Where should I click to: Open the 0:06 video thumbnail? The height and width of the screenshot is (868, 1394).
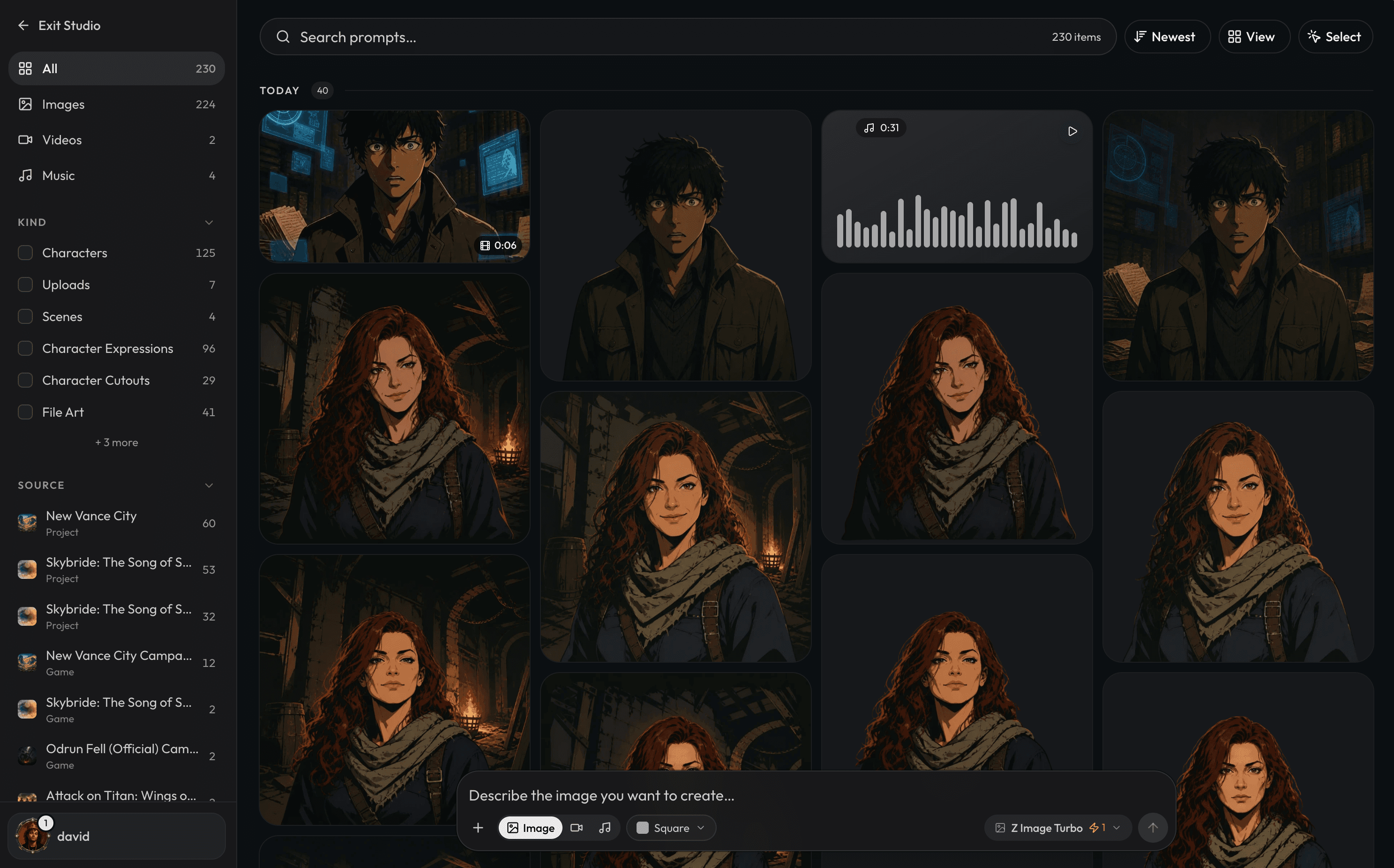pos(394,187)
